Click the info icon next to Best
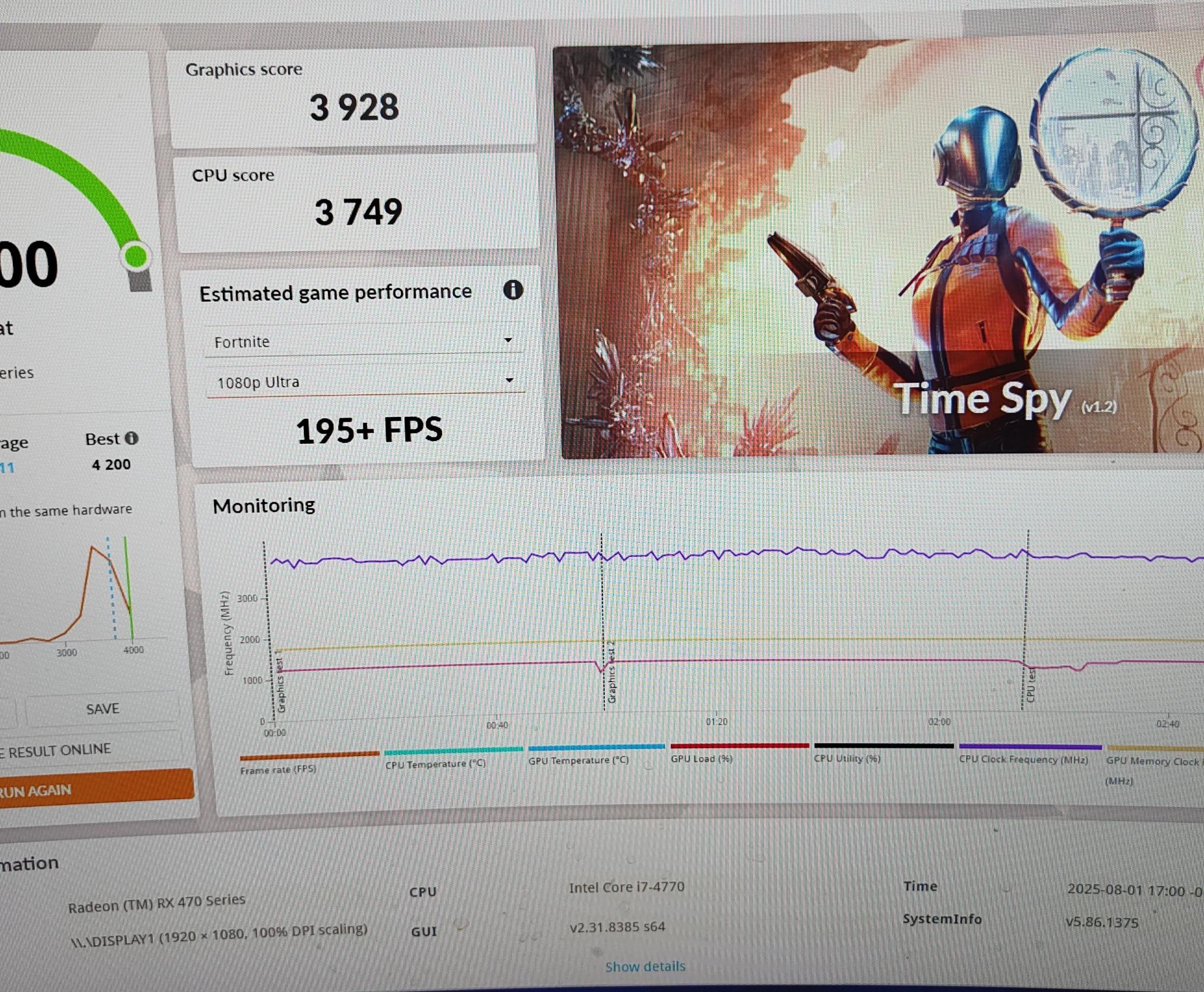Viewport: 1204px width, 992px height. pyautogui.click(x=132, y=438)
